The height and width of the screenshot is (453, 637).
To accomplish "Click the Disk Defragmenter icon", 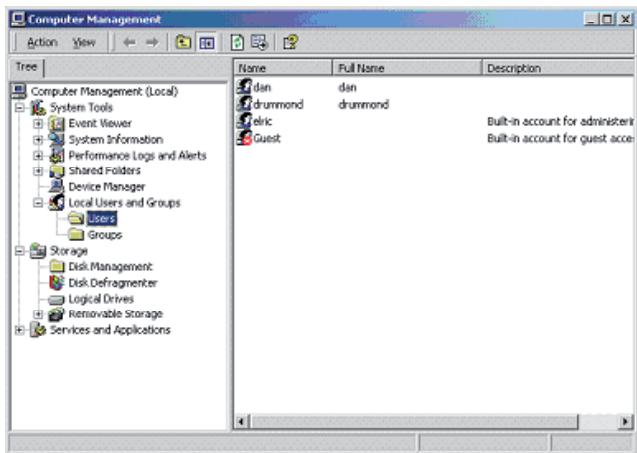I will [56, 283].
